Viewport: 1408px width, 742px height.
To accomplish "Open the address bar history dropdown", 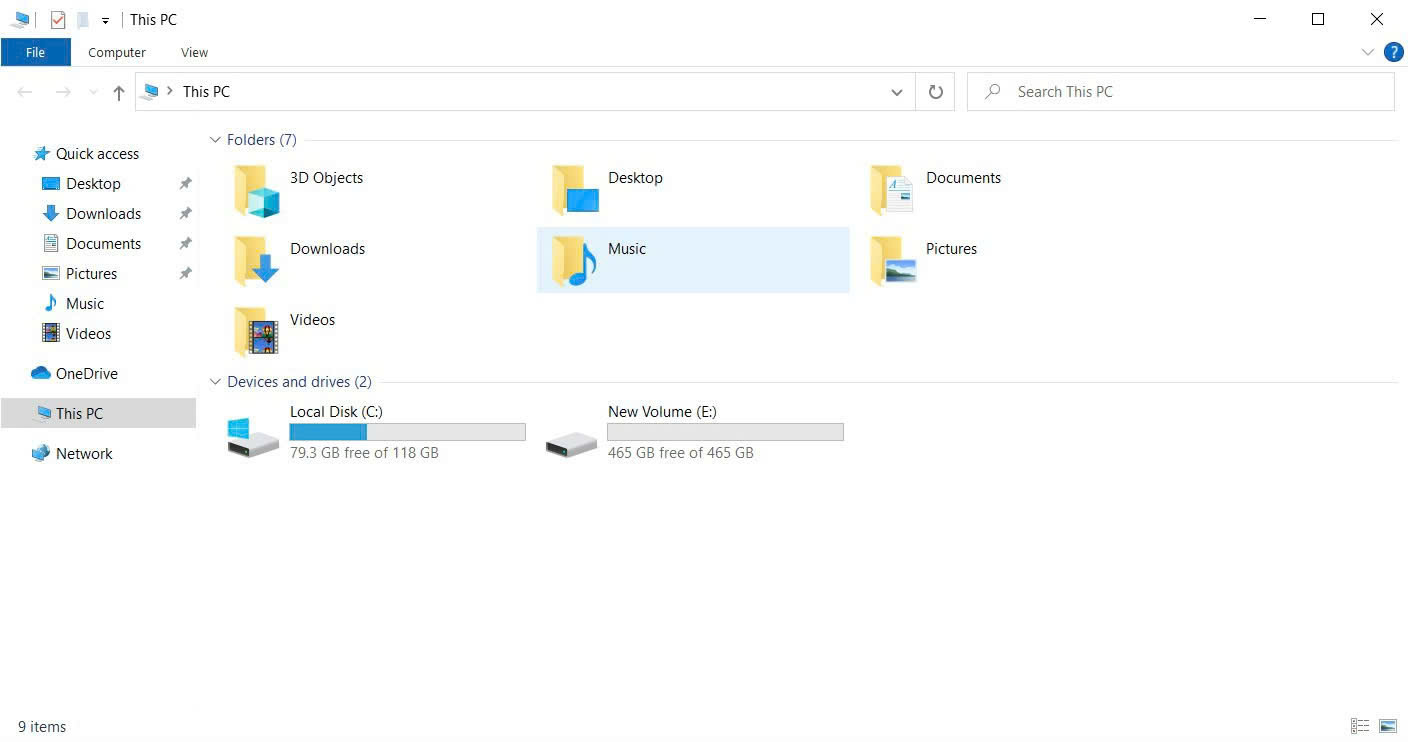I will [x=897, y=92].
